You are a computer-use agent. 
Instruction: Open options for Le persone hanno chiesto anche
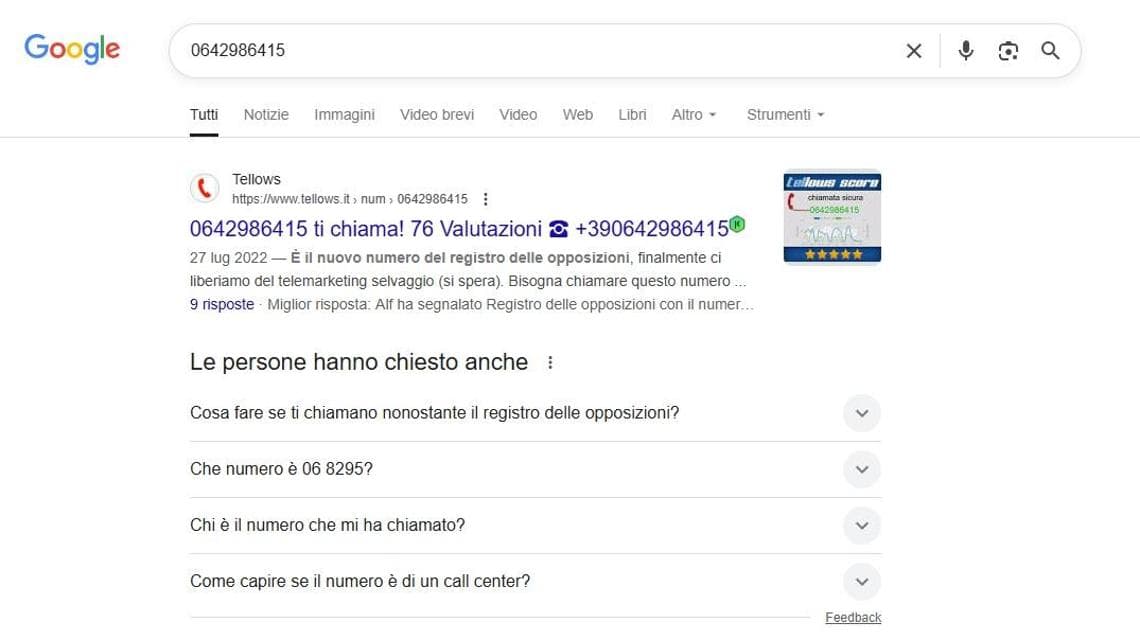click(549, 363)
